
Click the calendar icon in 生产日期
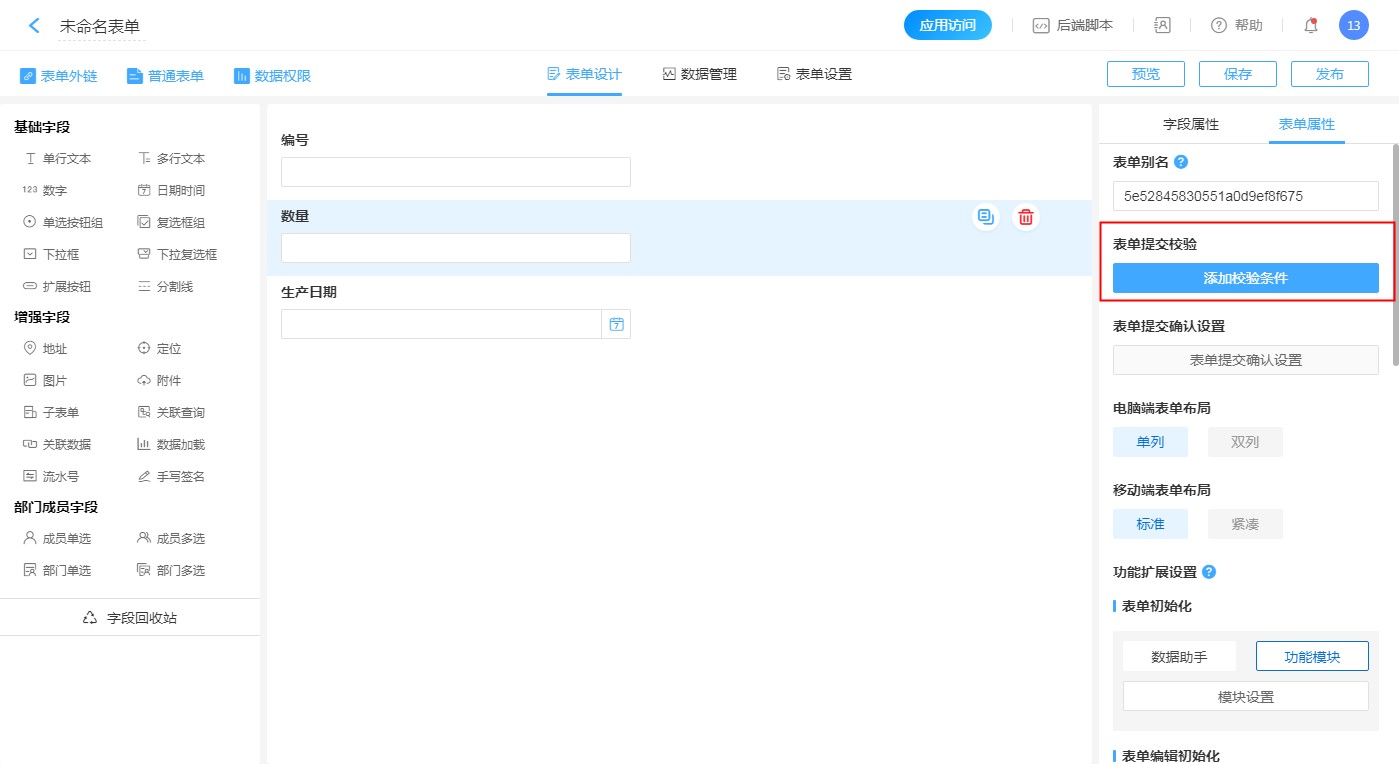pos(616,324)
